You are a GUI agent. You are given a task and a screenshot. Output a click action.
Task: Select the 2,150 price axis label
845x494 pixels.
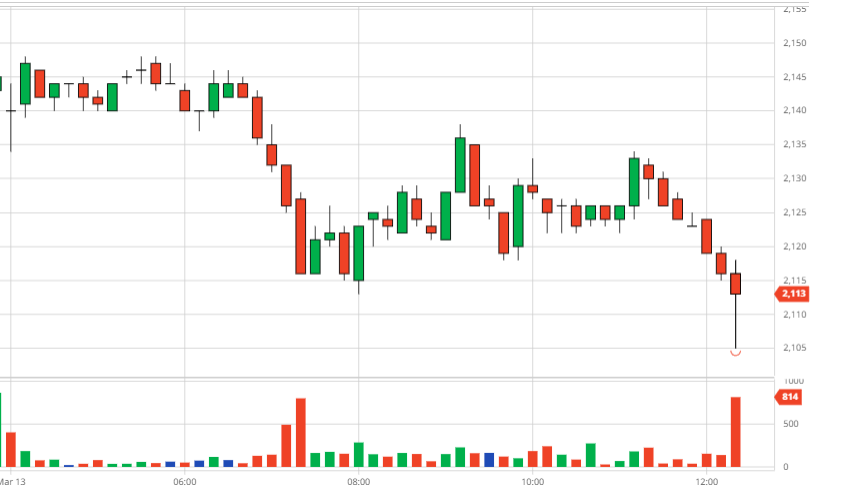tap(794, 43)
